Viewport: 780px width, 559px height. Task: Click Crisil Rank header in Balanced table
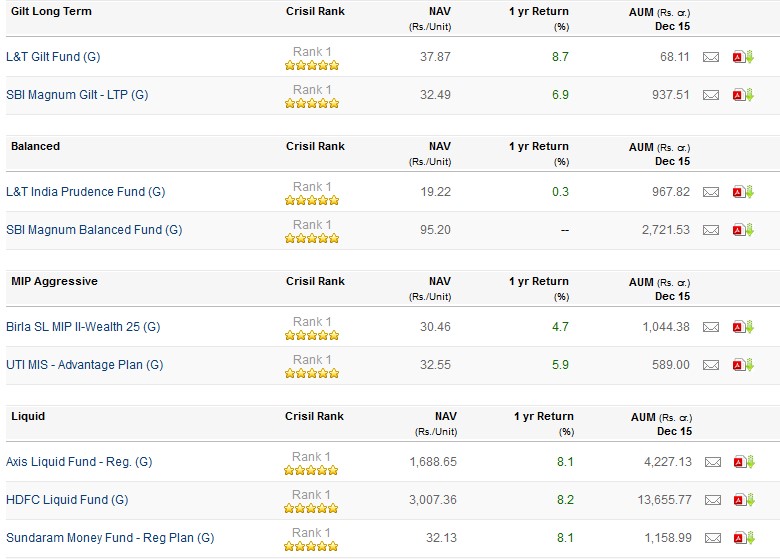coord(315,146)
